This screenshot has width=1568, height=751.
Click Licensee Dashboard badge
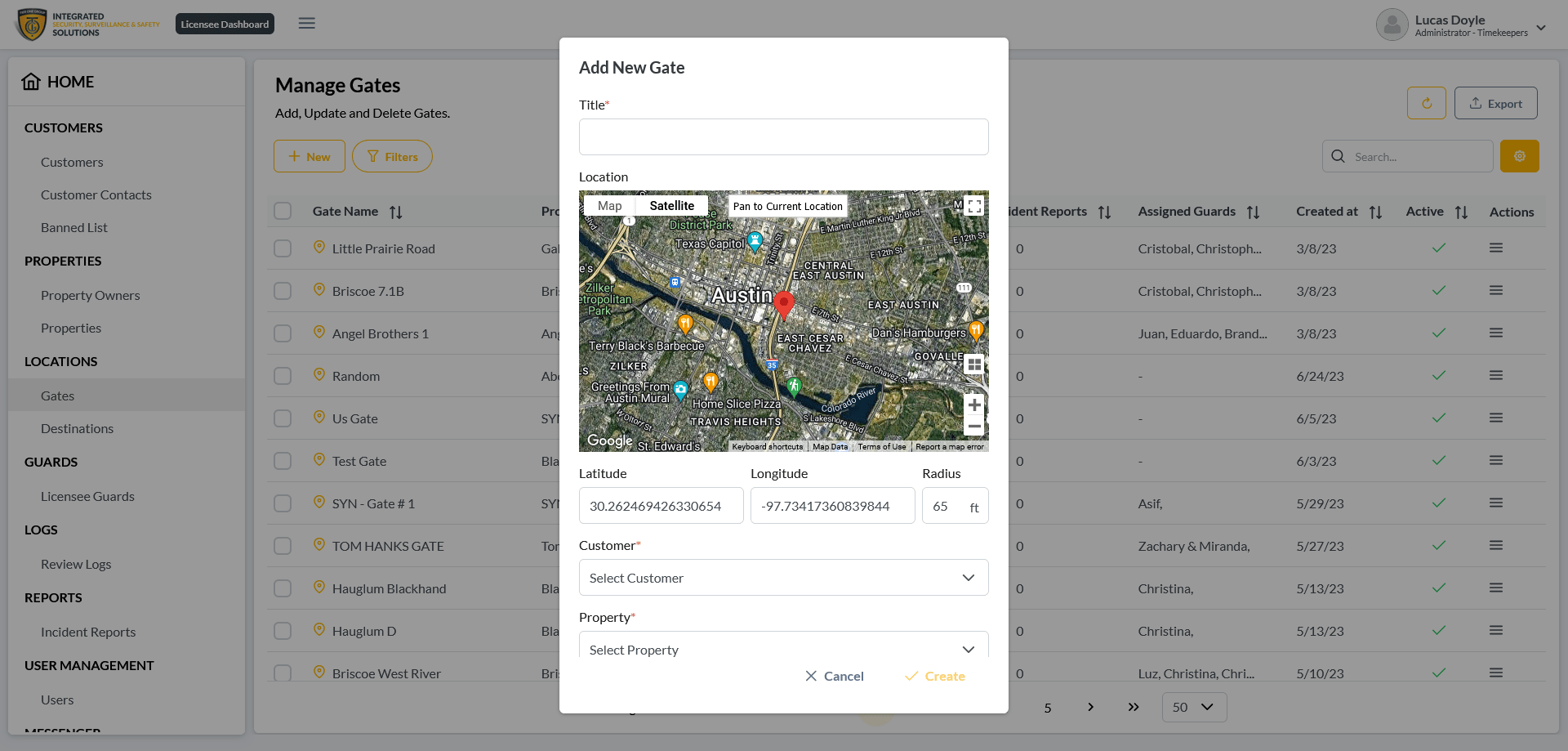[225, 24]
